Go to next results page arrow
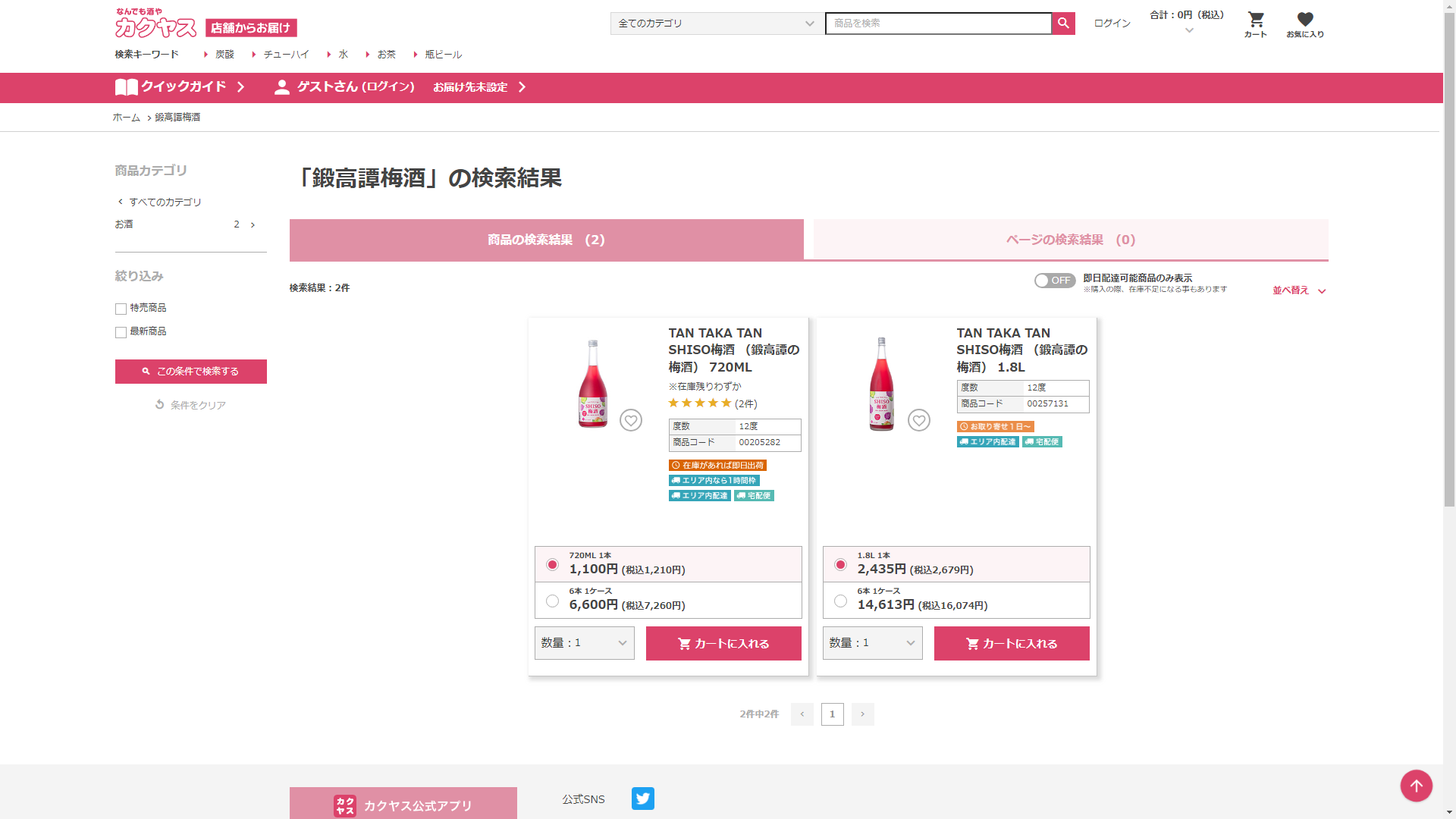Image resolution: width=1456 pixels, height=819 pixels. pyautogui.click(x=863, y=714)
